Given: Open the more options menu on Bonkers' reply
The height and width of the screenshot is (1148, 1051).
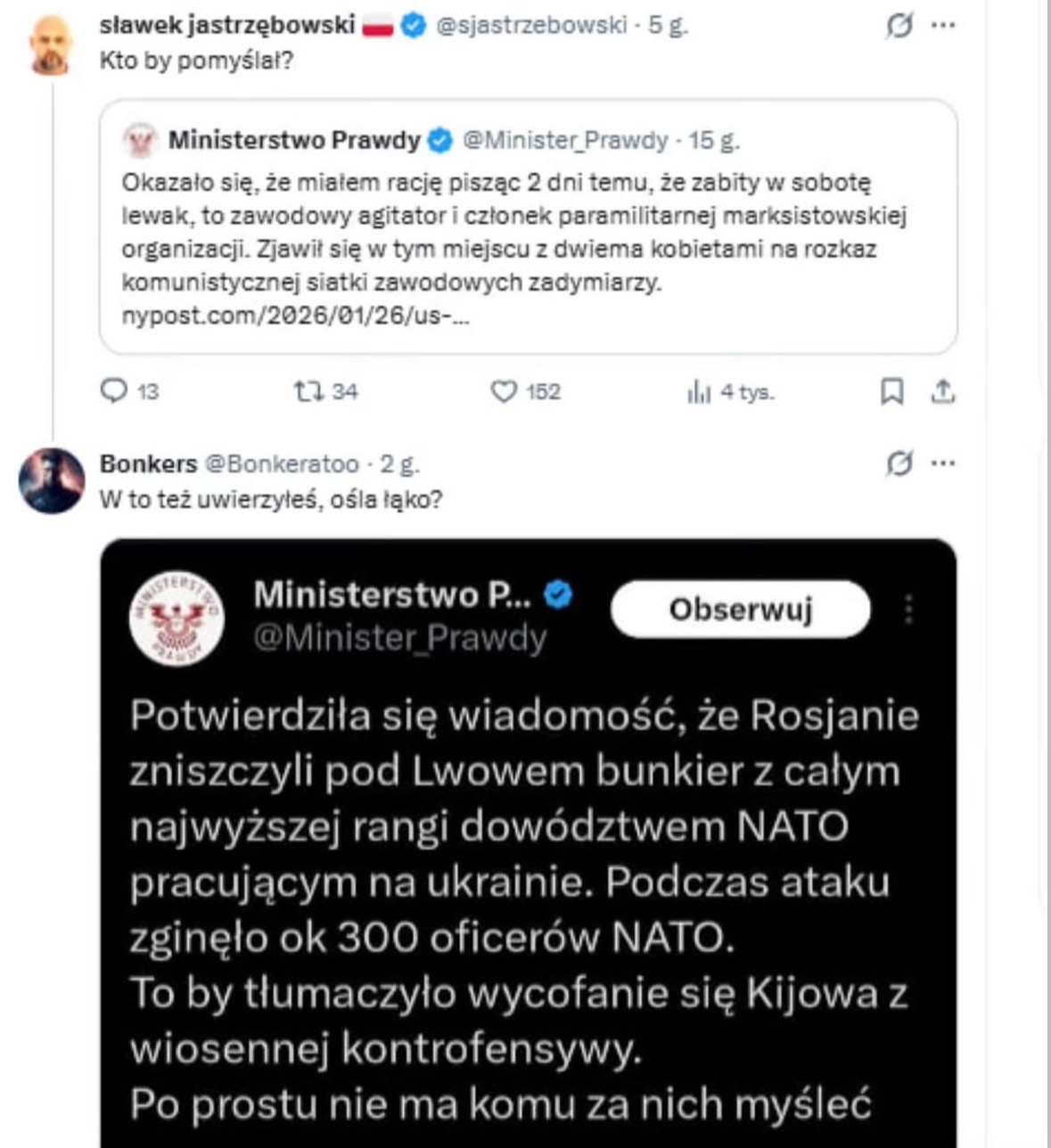Looking at the screenshot, I should pos(945,463).
